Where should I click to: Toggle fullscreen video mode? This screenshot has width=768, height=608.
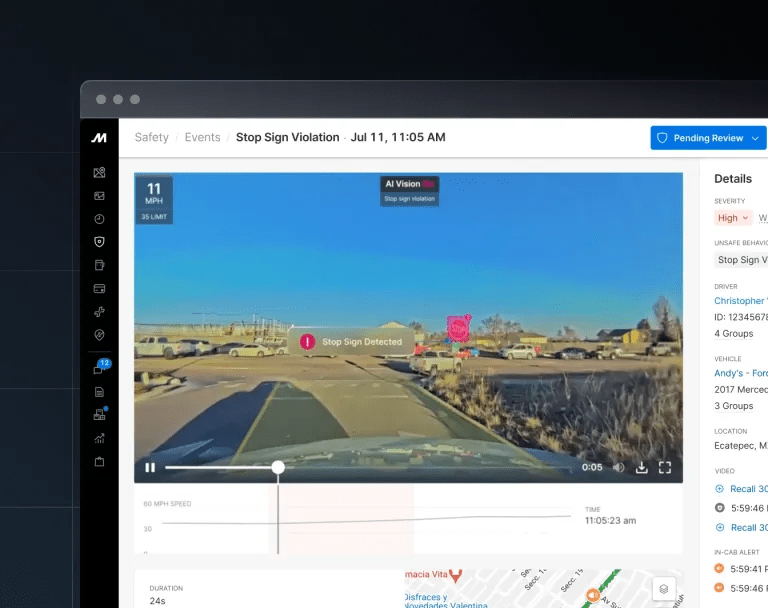(664, 467)
